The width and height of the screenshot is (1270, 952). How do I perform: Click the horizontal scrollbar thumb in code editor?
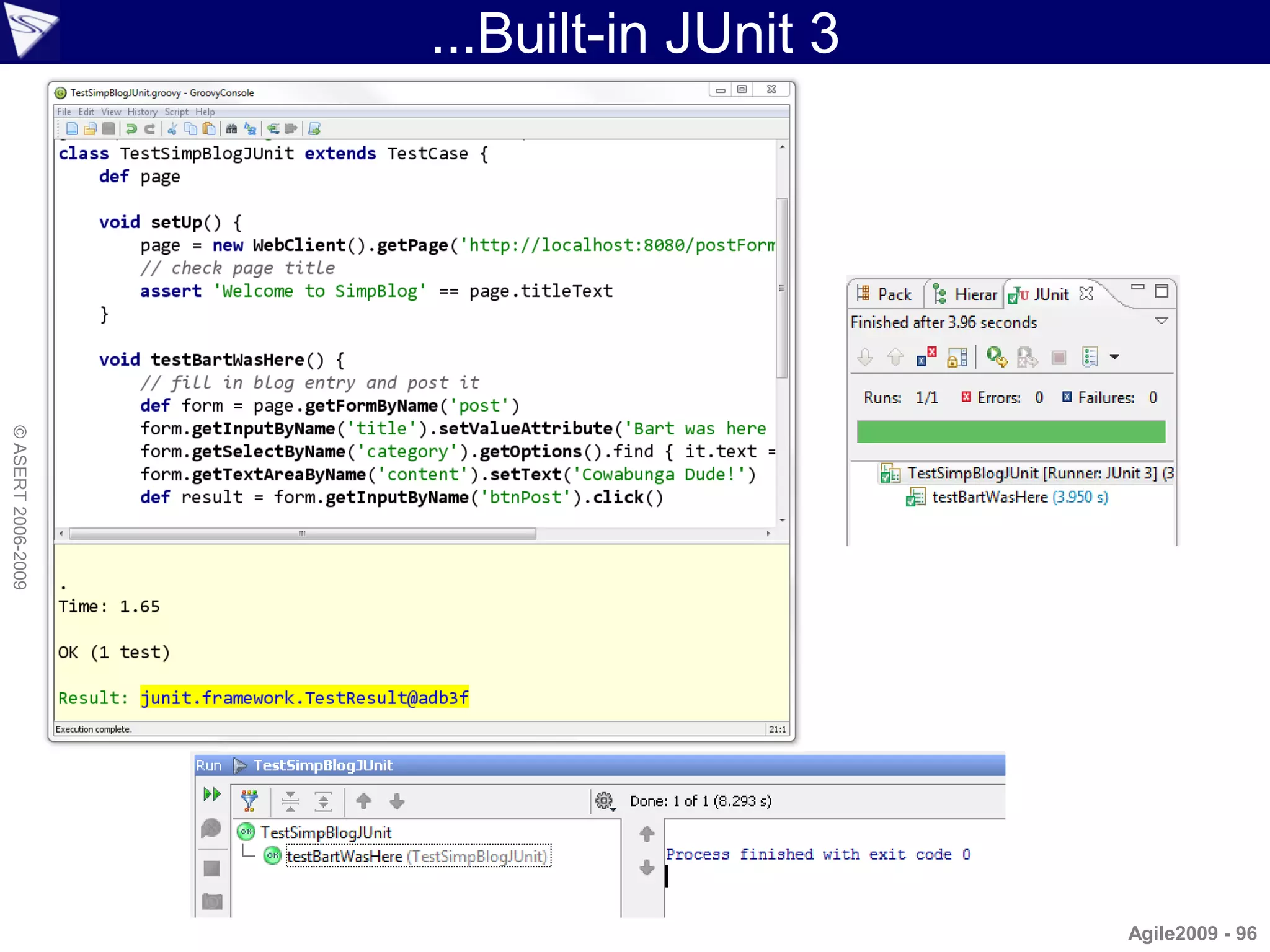coord(302,534)
